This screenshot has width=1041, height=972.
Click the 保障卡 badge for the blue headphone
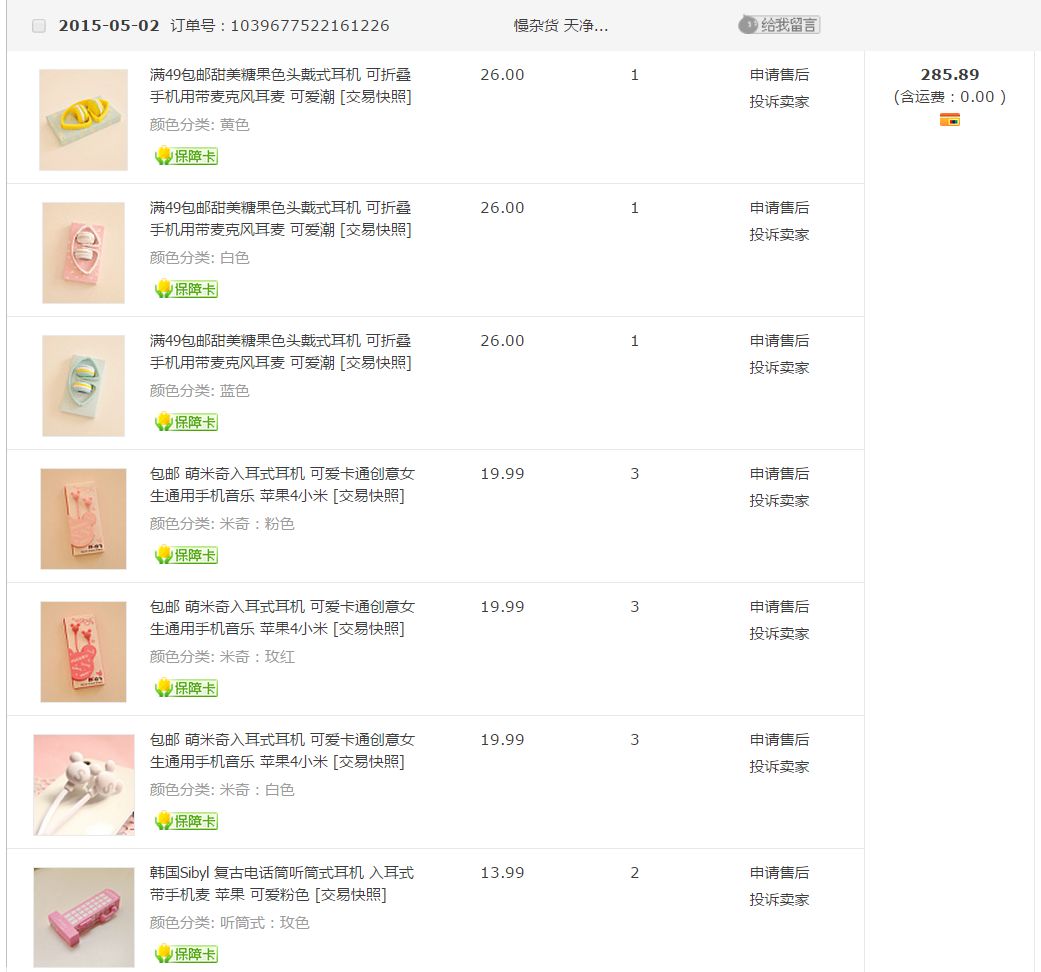tap(186, 422)
